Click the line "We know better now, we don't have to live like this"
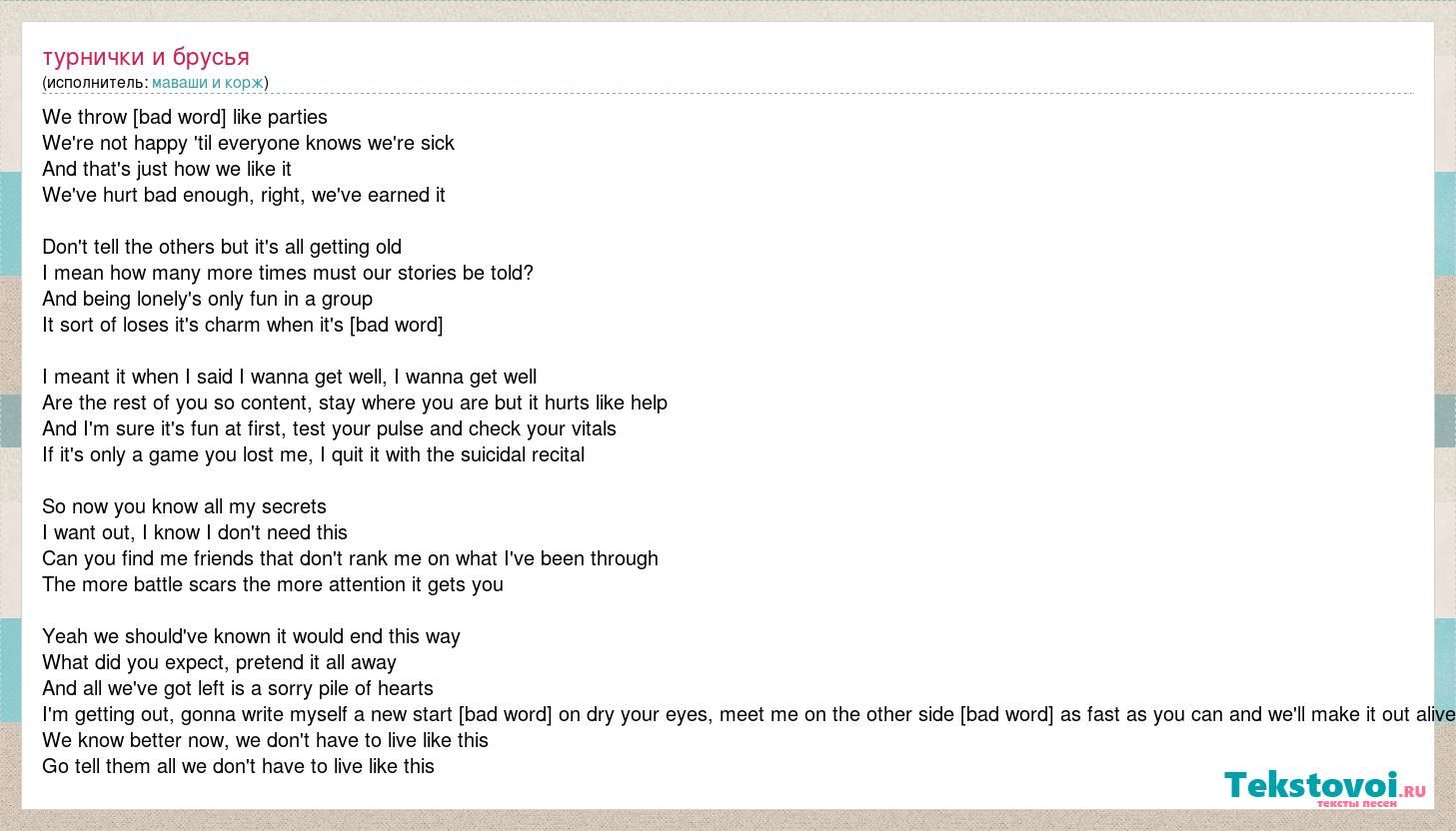The height and width of the screenshot is (831, 1456). click(265, 740)
